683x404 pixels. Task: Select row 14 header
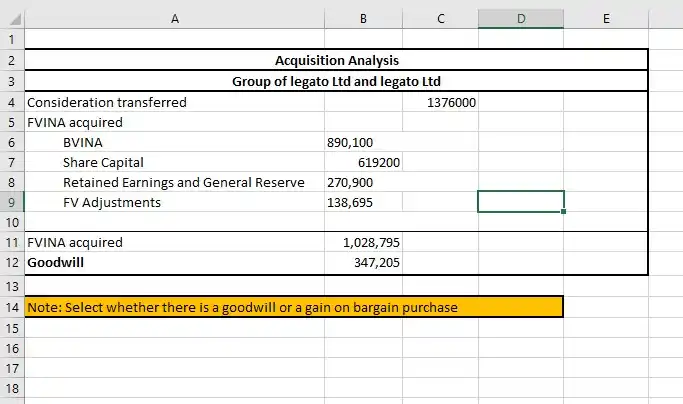point(12,307)
